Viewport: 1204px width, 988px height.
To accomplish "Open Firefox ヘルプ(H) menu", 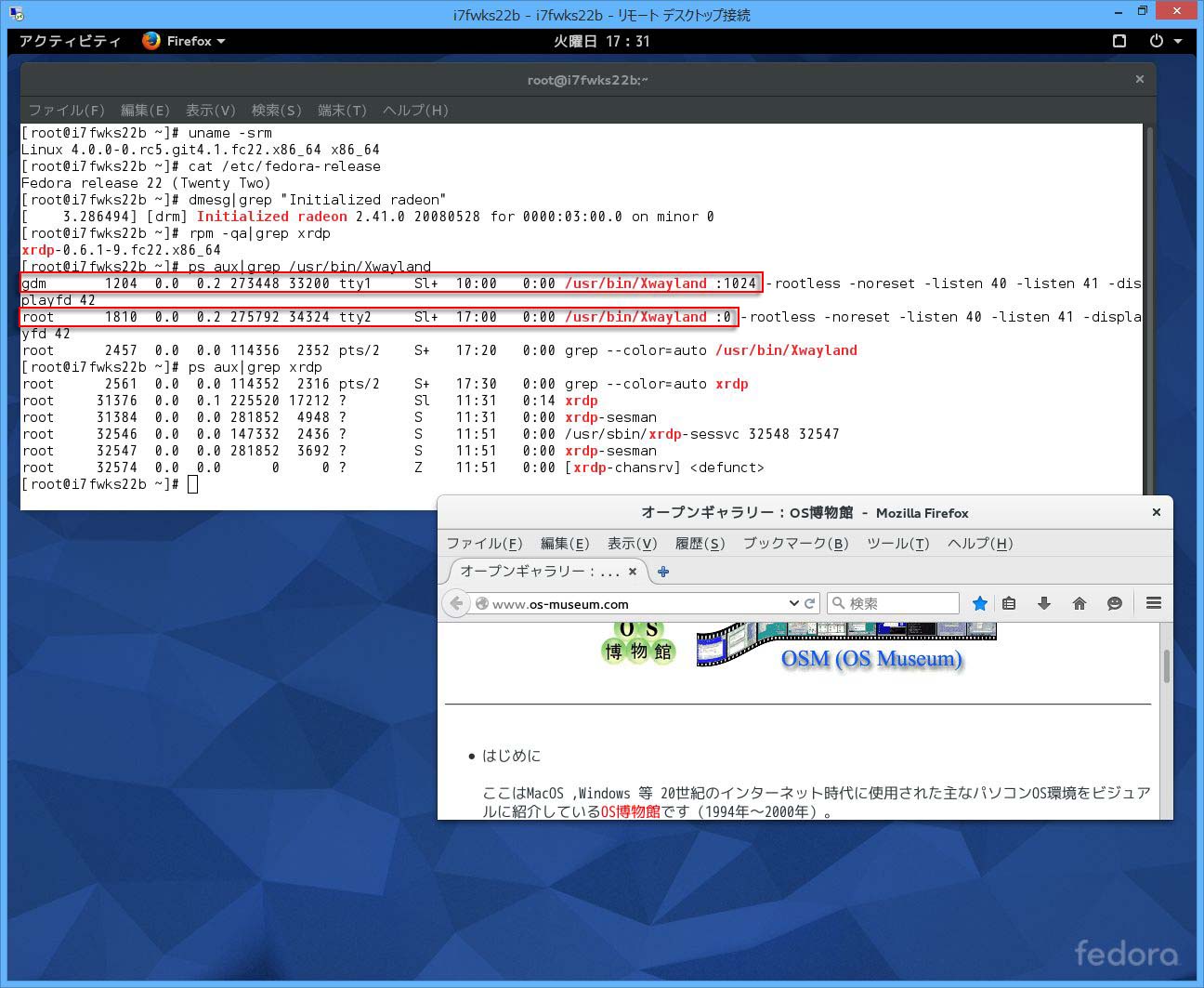I will point(980,543).
